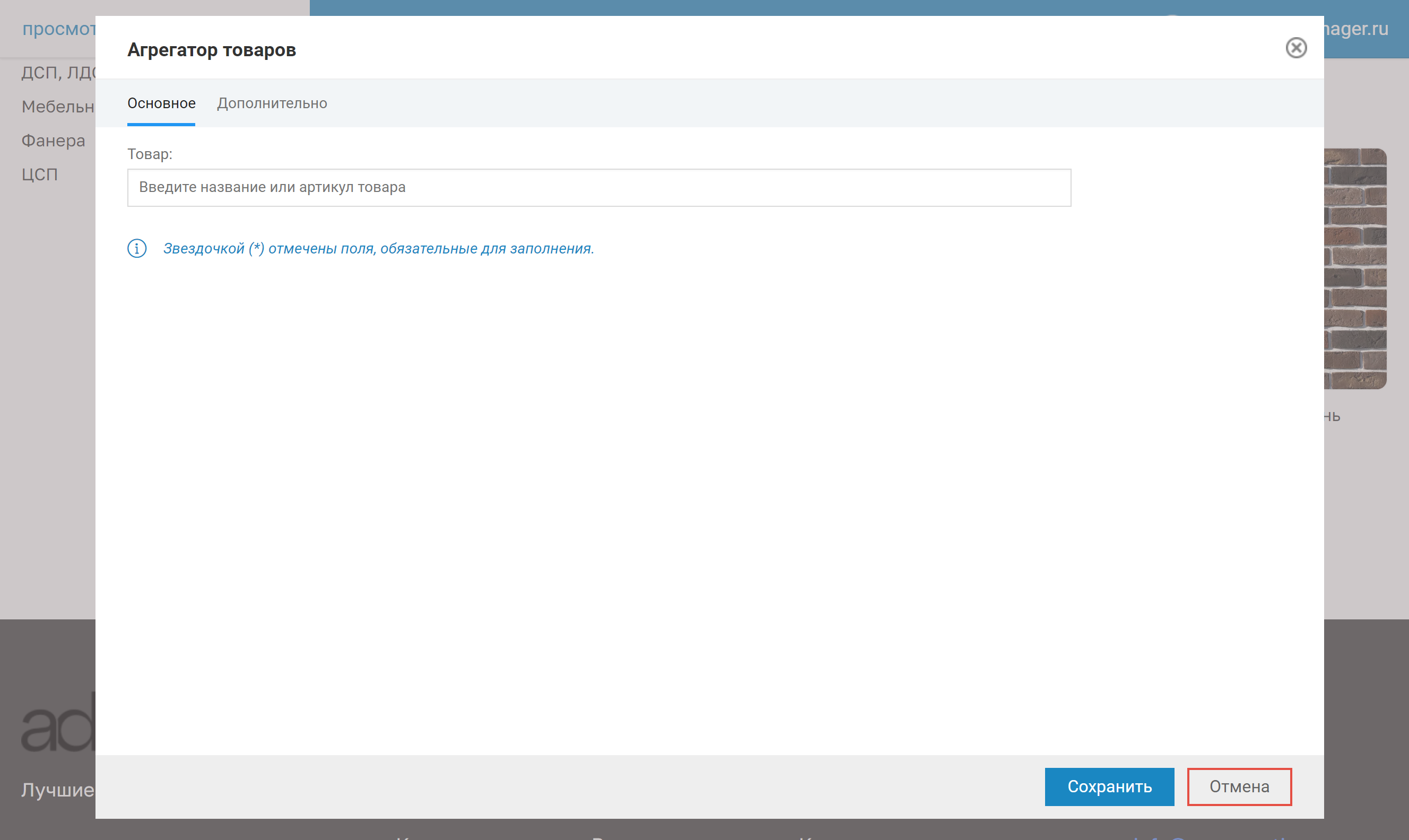The height and width of the screenshot is (840, 1409).
Task: Click the просмот... link at top left
Action: (x=59, y=29)
